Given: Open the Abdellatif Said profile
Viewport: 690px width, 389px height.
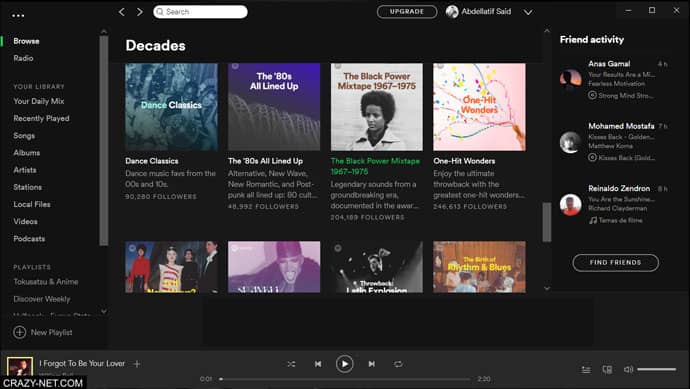Looking at the screenshot, I should pos(486,12).
